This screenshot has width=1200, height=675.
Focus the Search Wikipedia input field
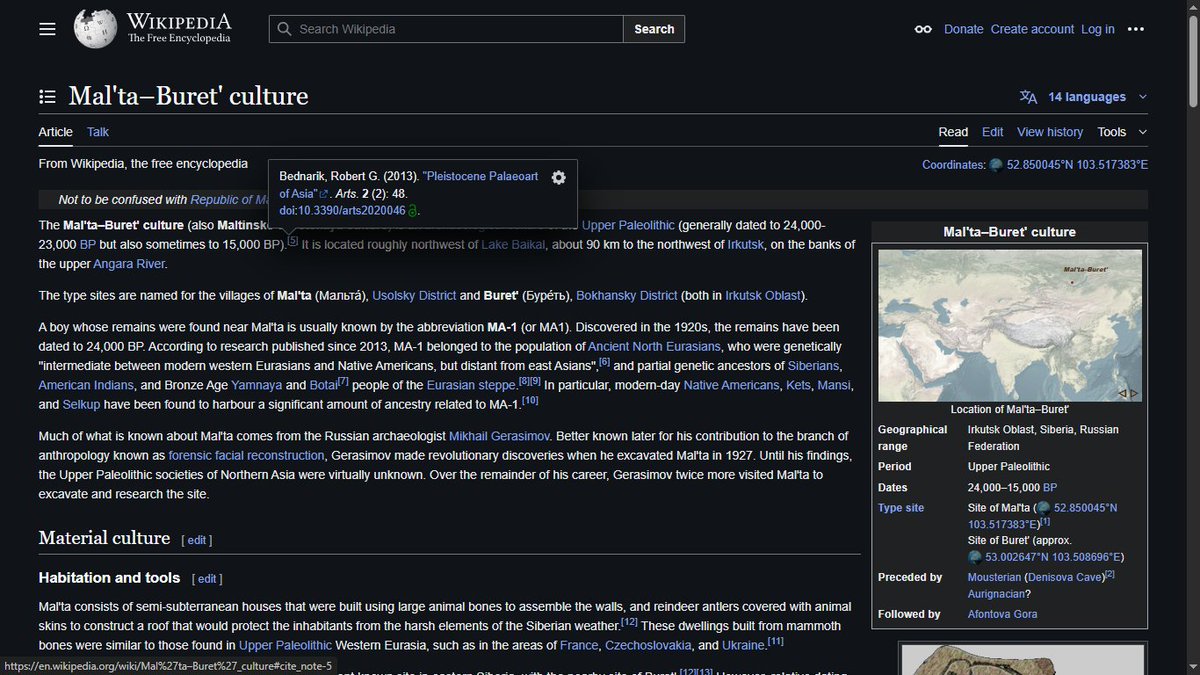pos(446,29)
